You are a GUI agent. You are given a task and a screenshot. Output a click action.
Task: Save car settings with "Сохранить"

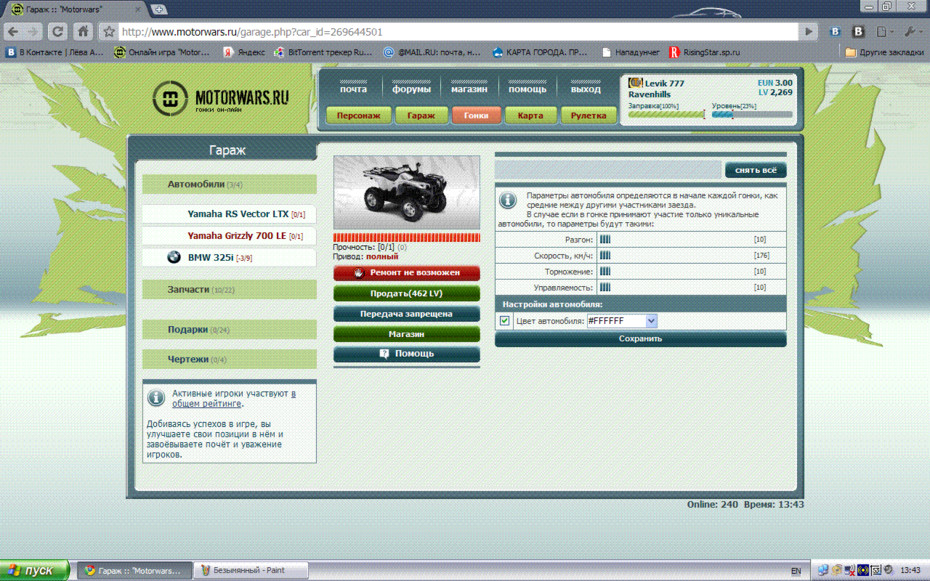coord(641,339)
